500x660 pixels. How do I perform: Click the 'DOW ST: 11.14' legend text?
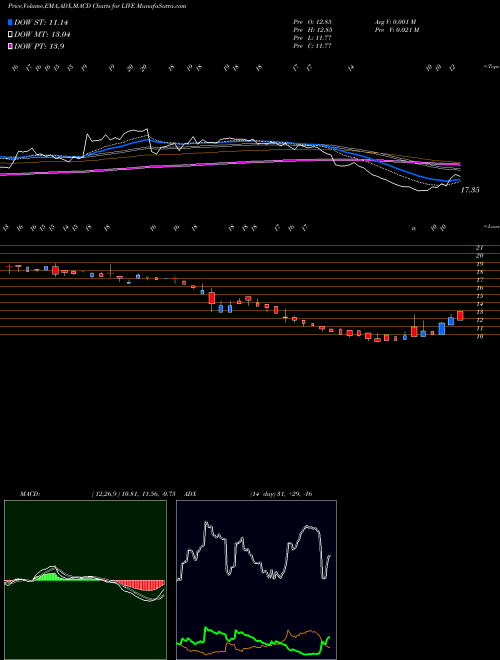pos(41,22)
